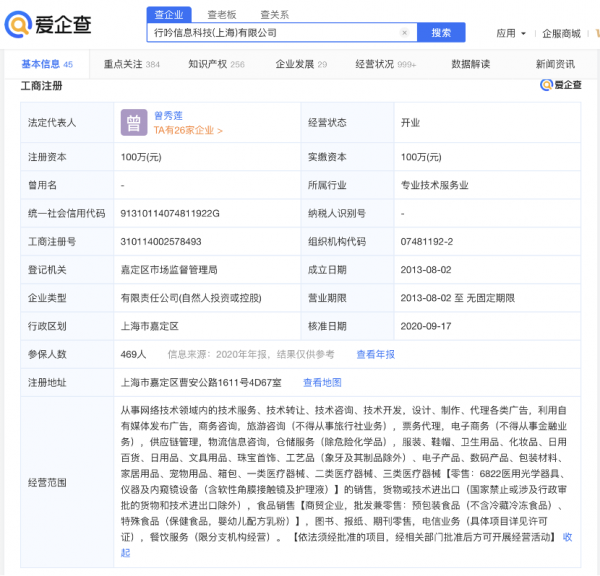Select the business term 2013-08-02 至 无固定期限
This screenshot has width=600, height=576.
pos(458,298)
